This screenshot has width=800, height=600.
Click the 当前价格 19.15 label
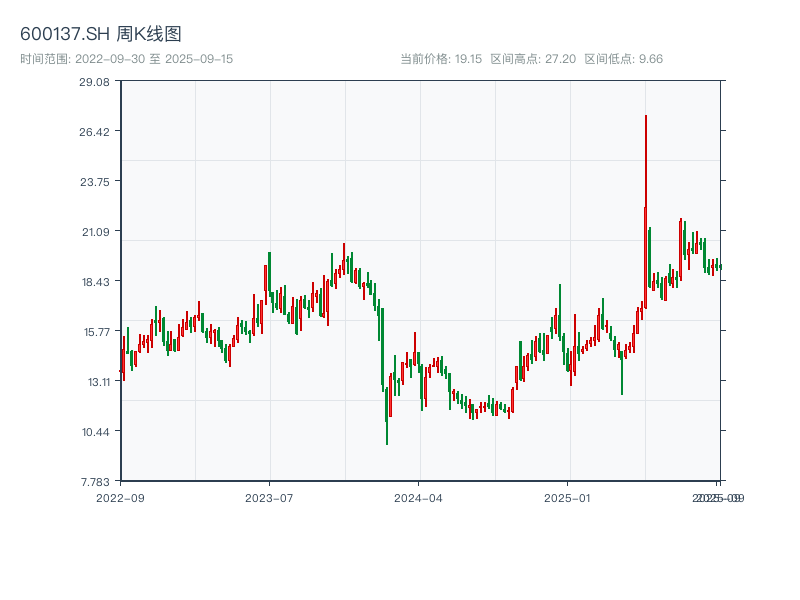coord(441,59)
